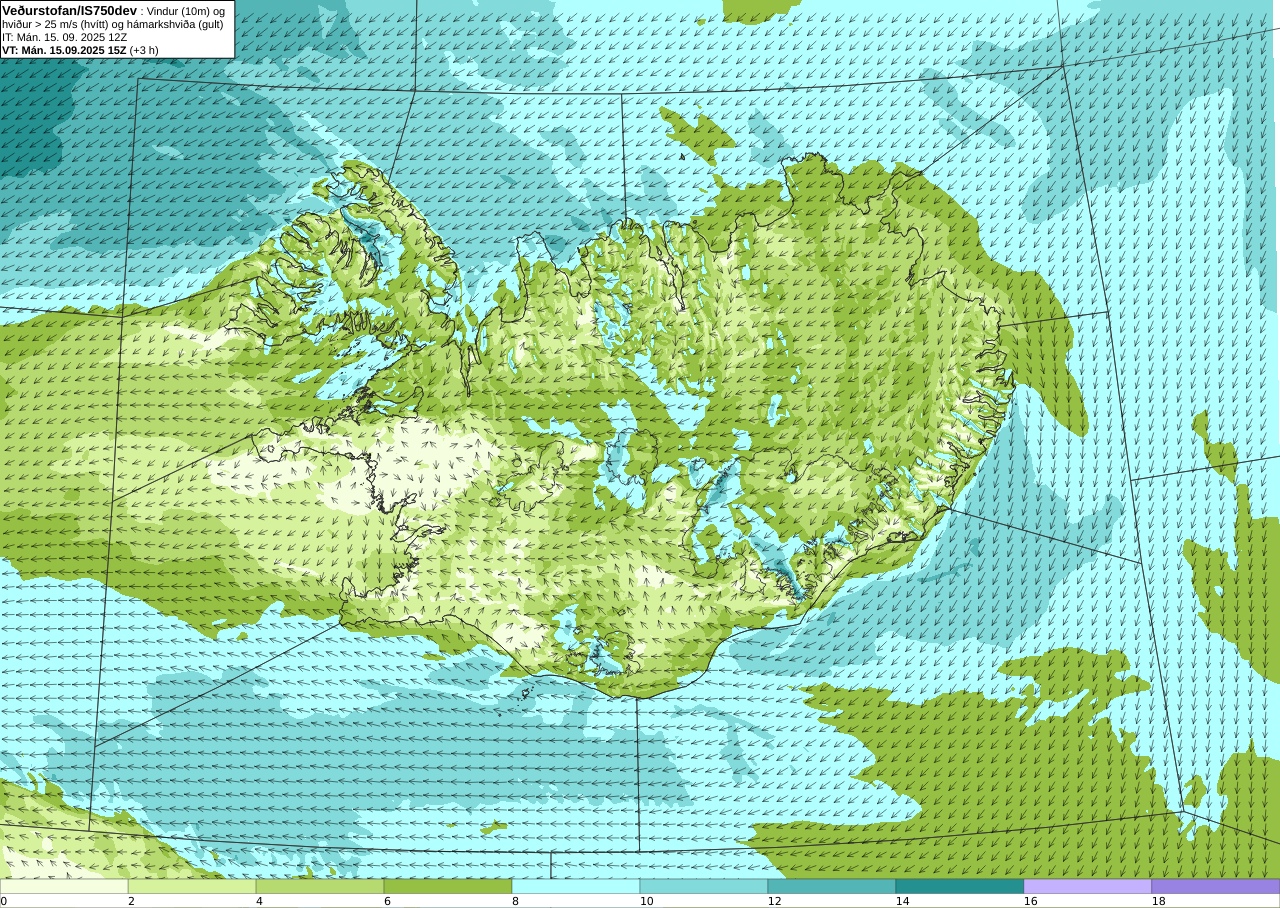The height and width of the screenshot is (908, 1280).
Task: Click the light lavender 16–18 m/s legend swatch
Action: coord(1088,886)
